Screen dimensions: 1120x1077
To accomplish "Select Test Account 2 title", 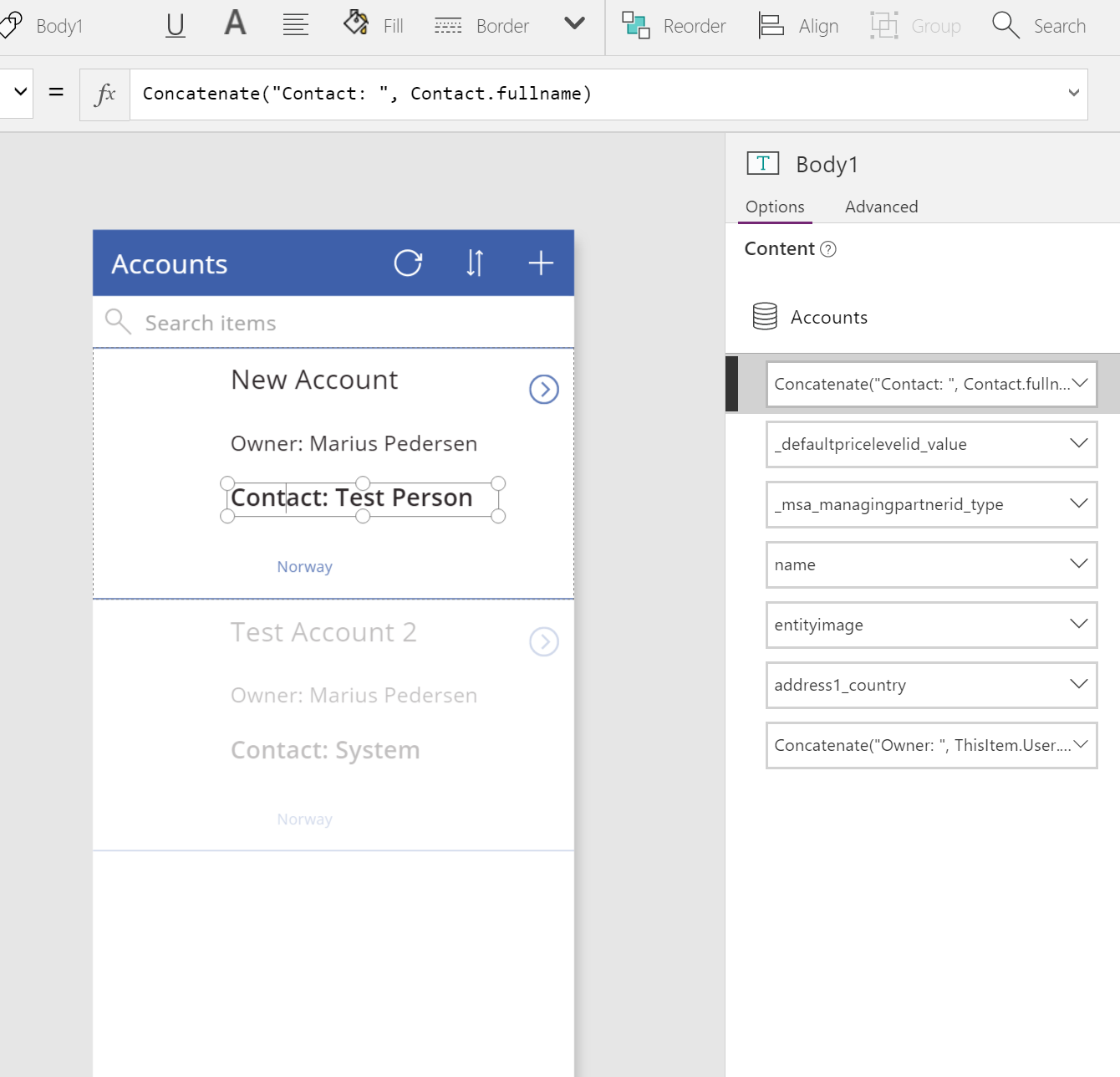I will click(x=323, y=632).
